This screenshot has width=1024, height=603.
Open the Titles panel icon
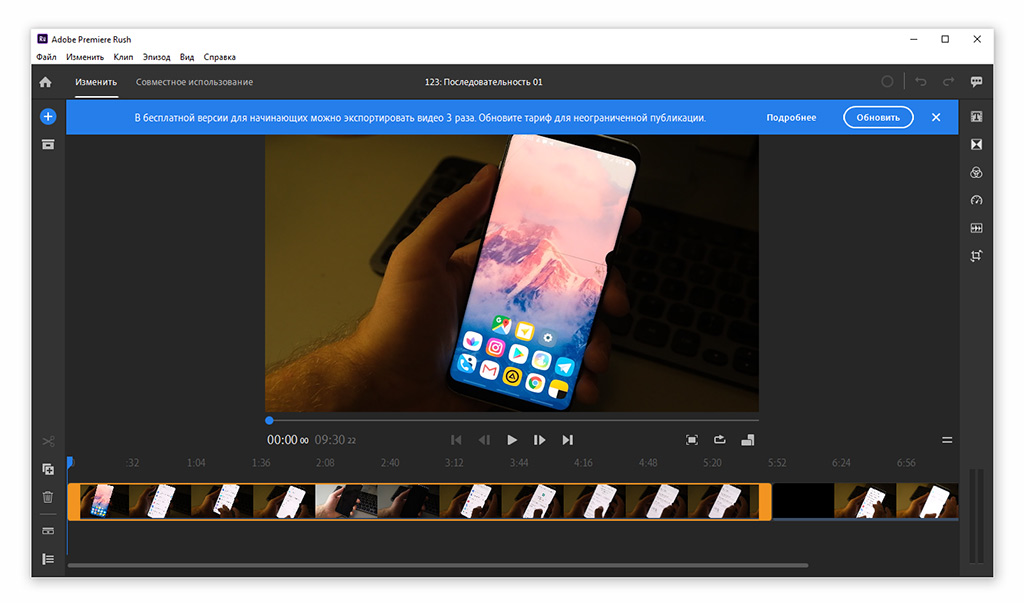pyautogui.click(x=976, y=117)
